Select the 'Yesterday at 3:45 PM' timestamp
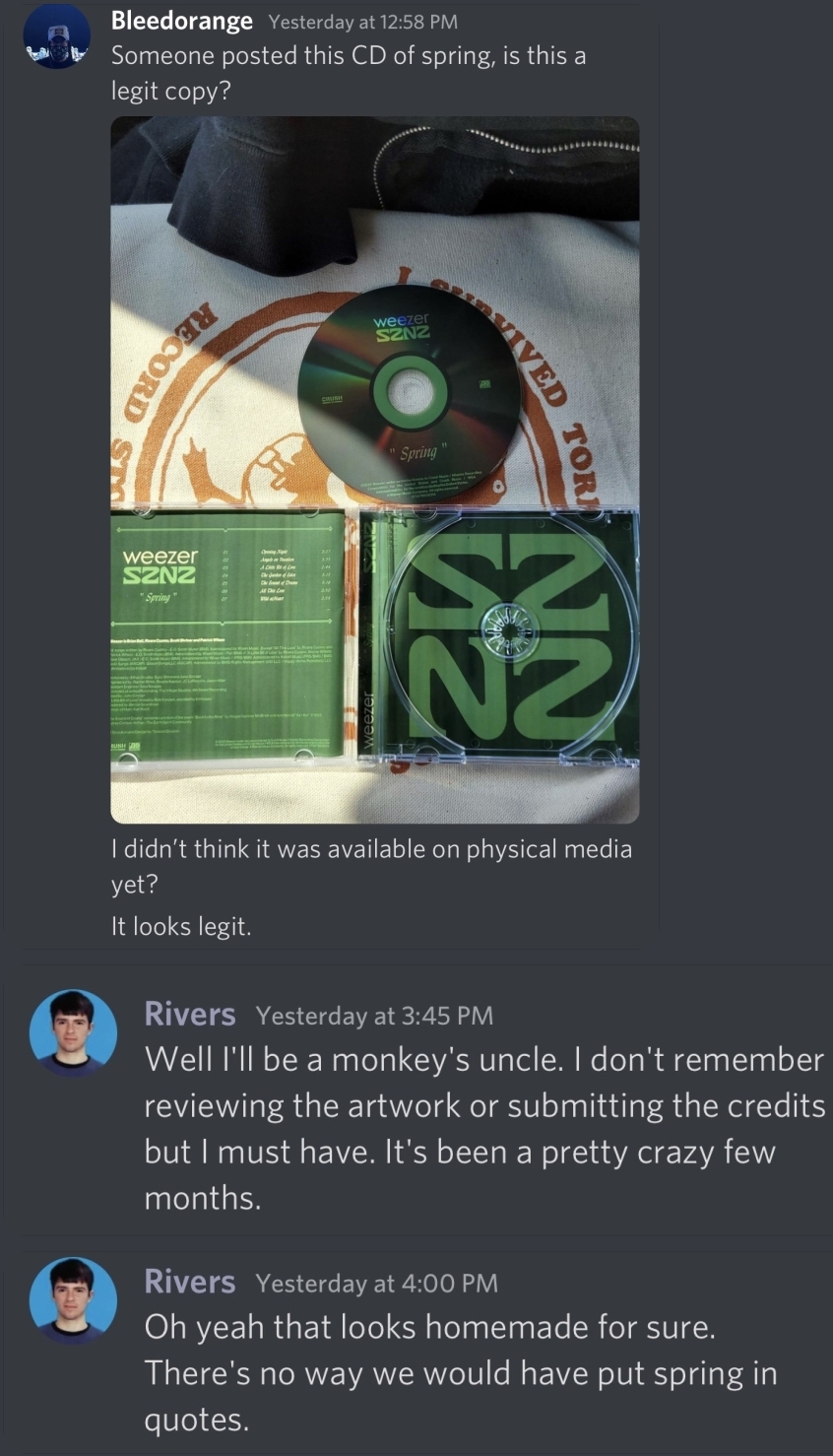 pos(374,1016)
